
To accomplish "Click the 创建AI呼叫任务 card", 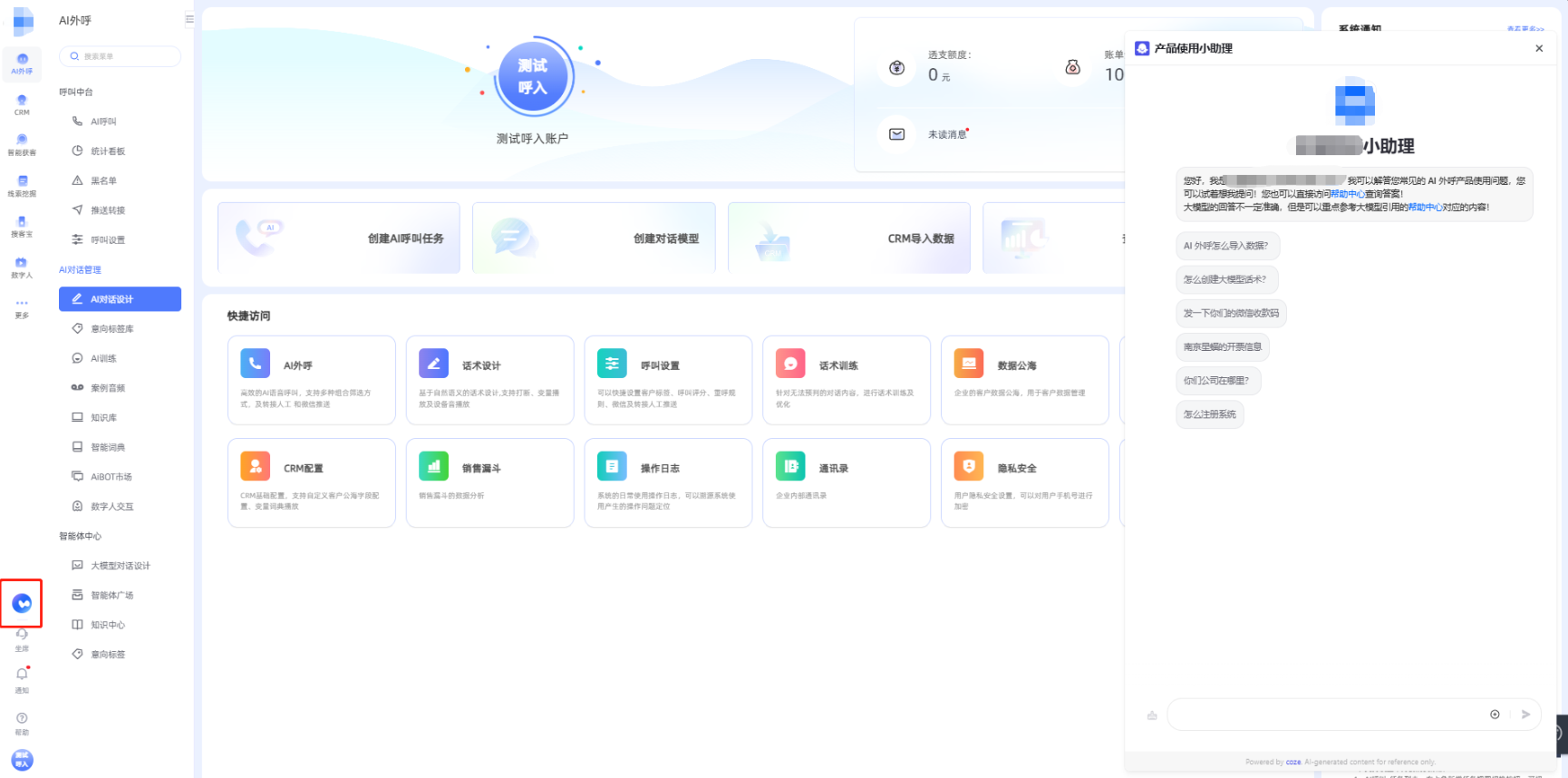I will 339,238.
